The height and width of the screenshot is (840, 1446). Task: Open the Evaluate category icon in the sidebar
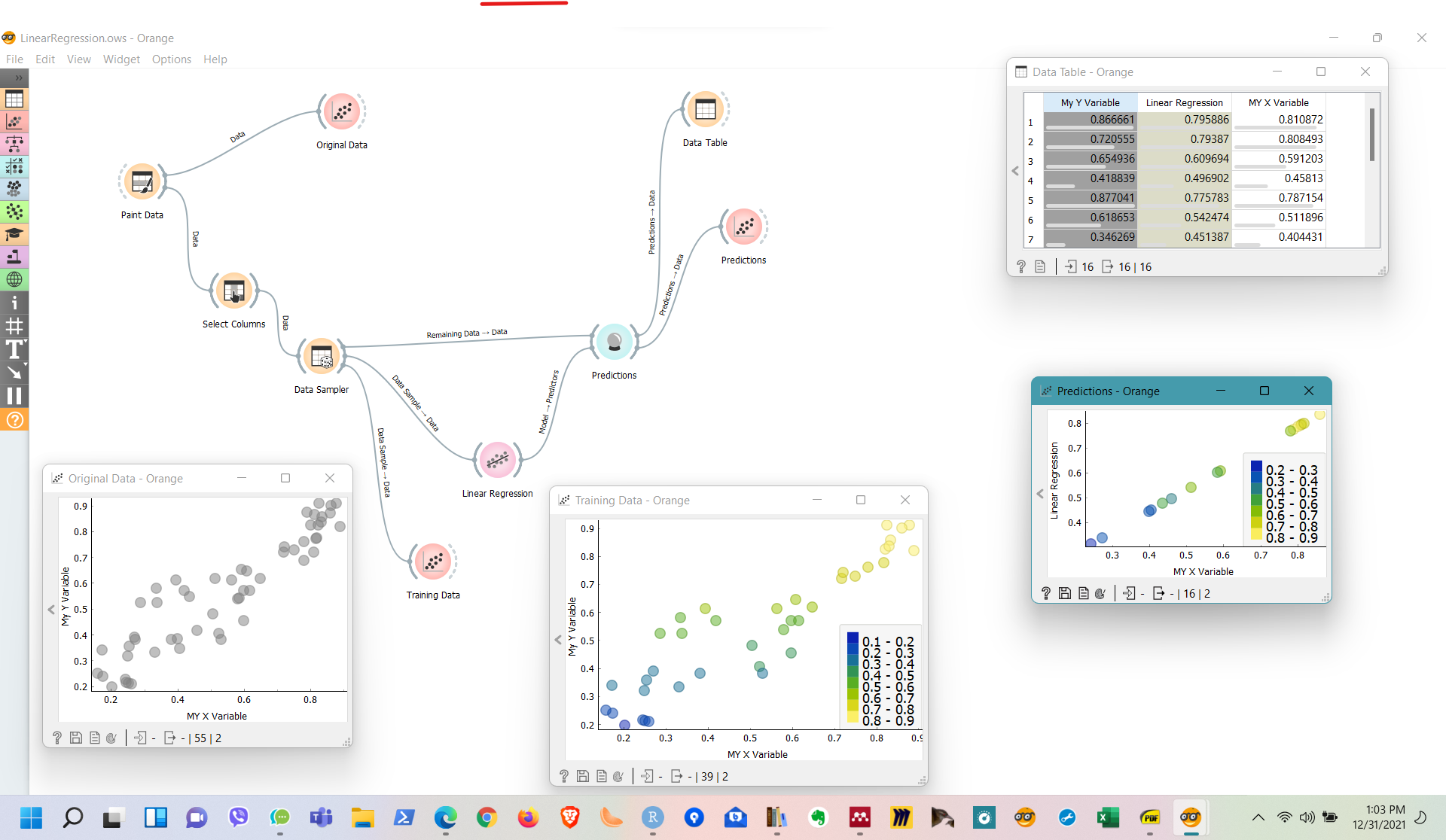coord(14,166)
